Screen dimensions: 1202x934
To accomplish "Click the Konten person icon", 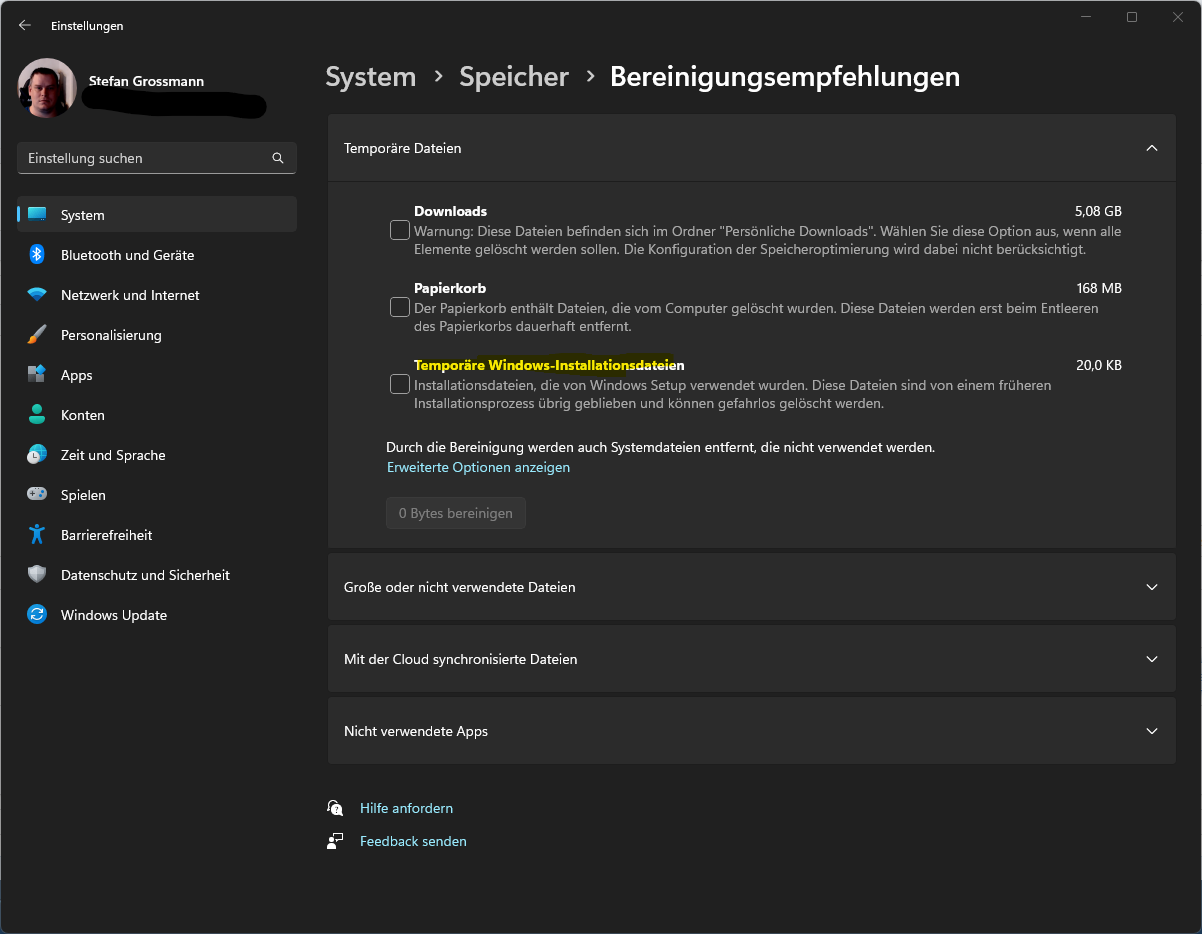I will point(37,415).
